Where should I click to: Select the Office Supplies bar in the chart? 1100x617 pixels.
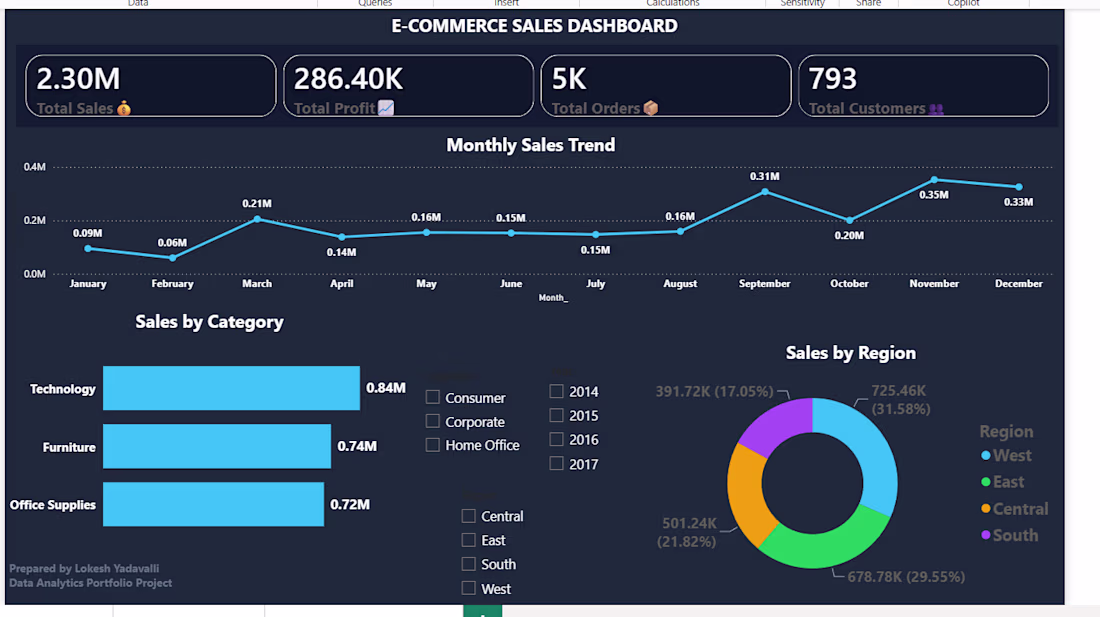pos(213,504)
